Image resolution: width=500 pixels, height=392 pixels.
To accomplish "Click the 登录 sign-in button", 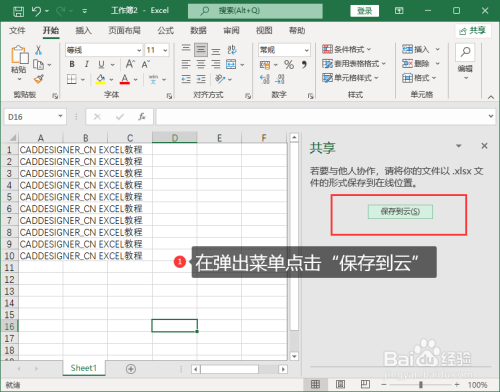I will (365, 11).
